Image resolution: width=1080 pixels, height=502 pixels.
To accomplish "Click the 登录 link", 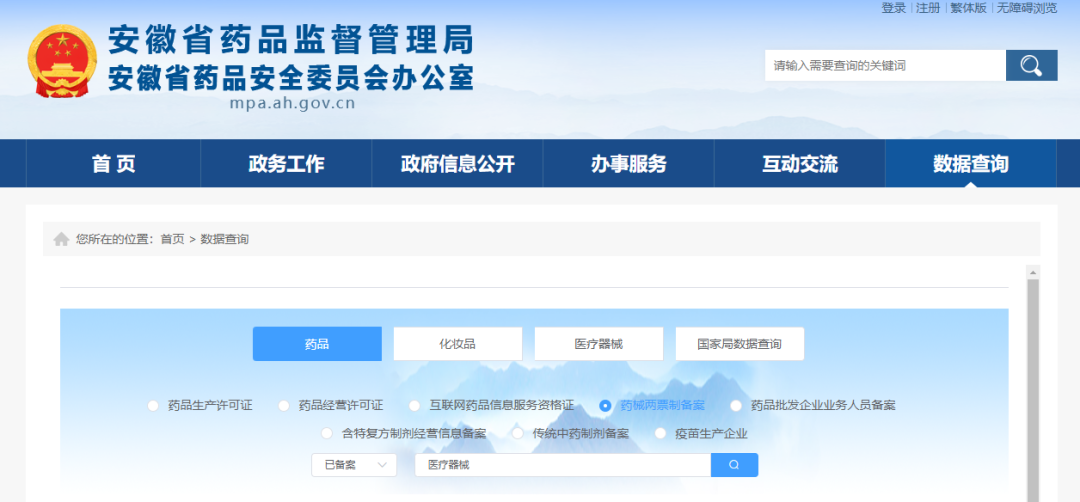I will (x=893, y=8).
